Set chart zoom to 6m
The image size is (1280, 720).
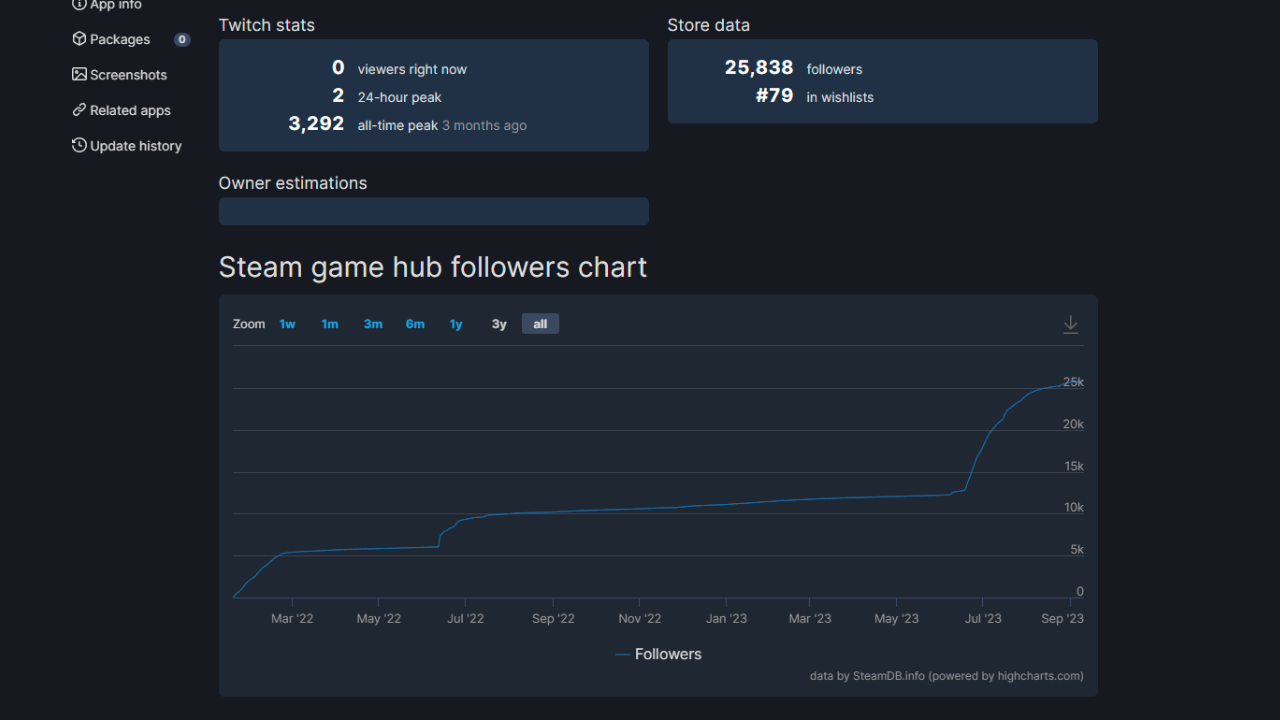click(x=415, y=324)
